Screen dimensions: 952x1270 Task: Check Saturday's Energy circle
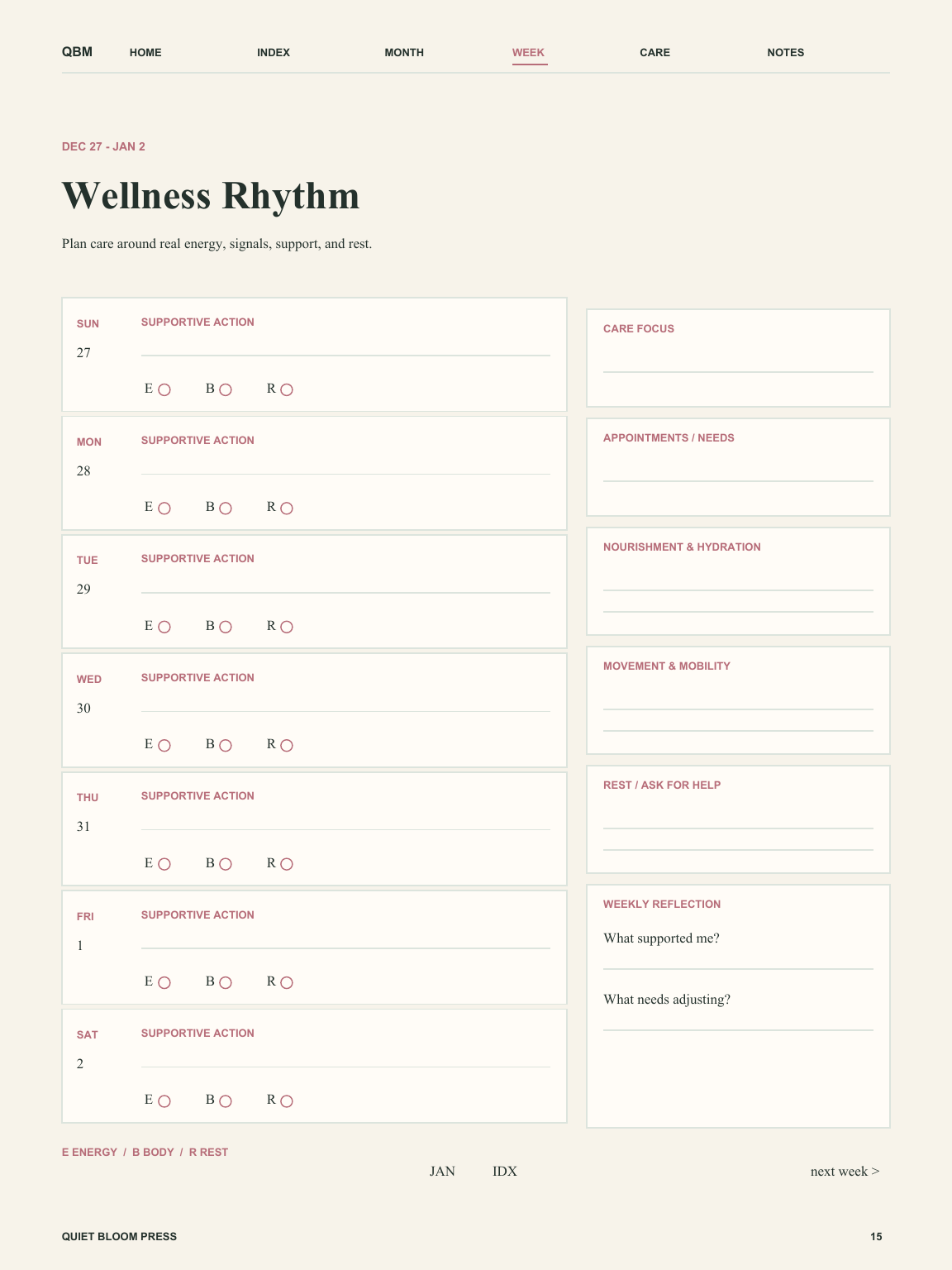pos(164,1101)
